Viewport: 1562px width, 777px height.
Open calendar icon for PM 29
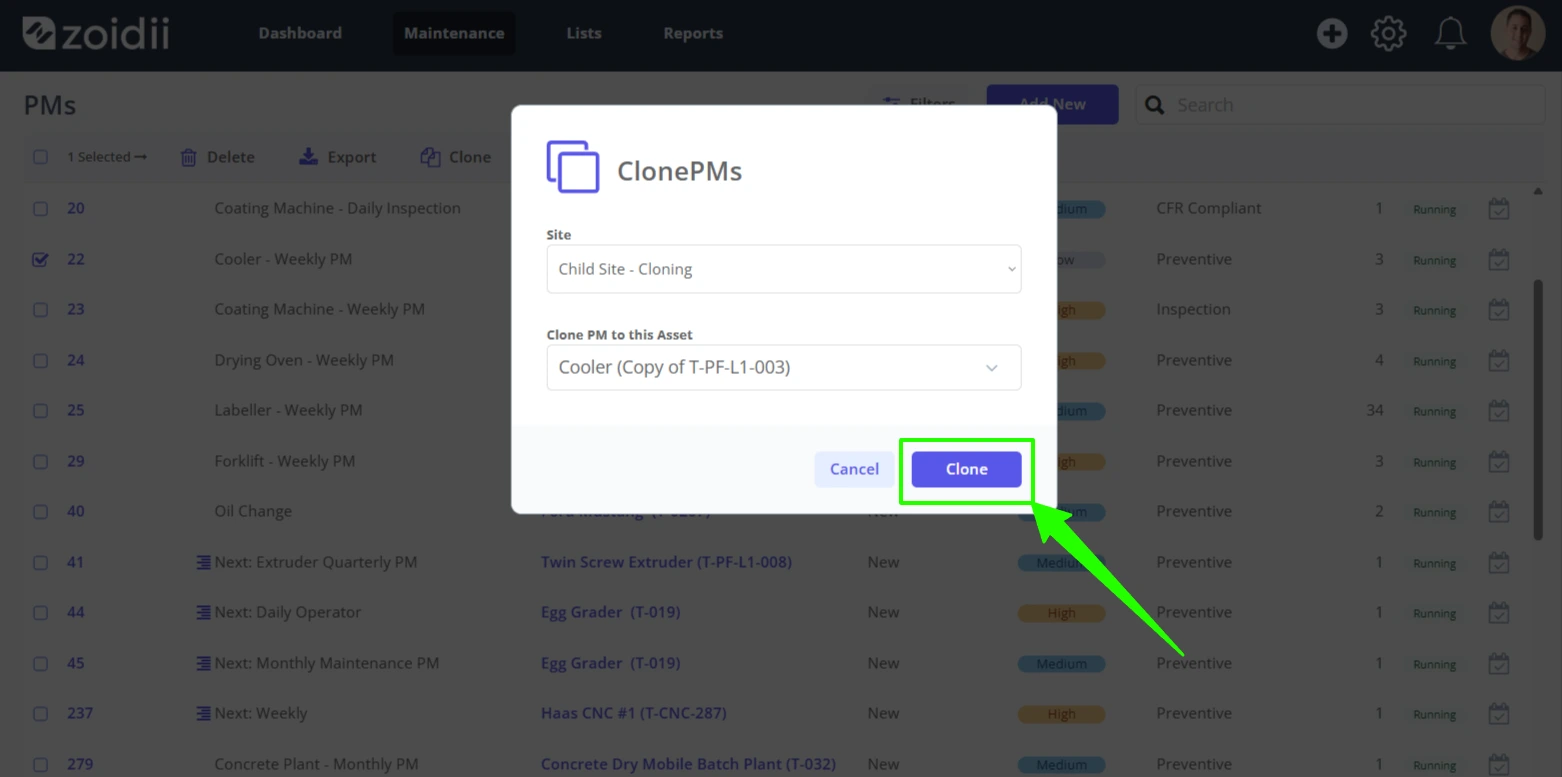1498,462
